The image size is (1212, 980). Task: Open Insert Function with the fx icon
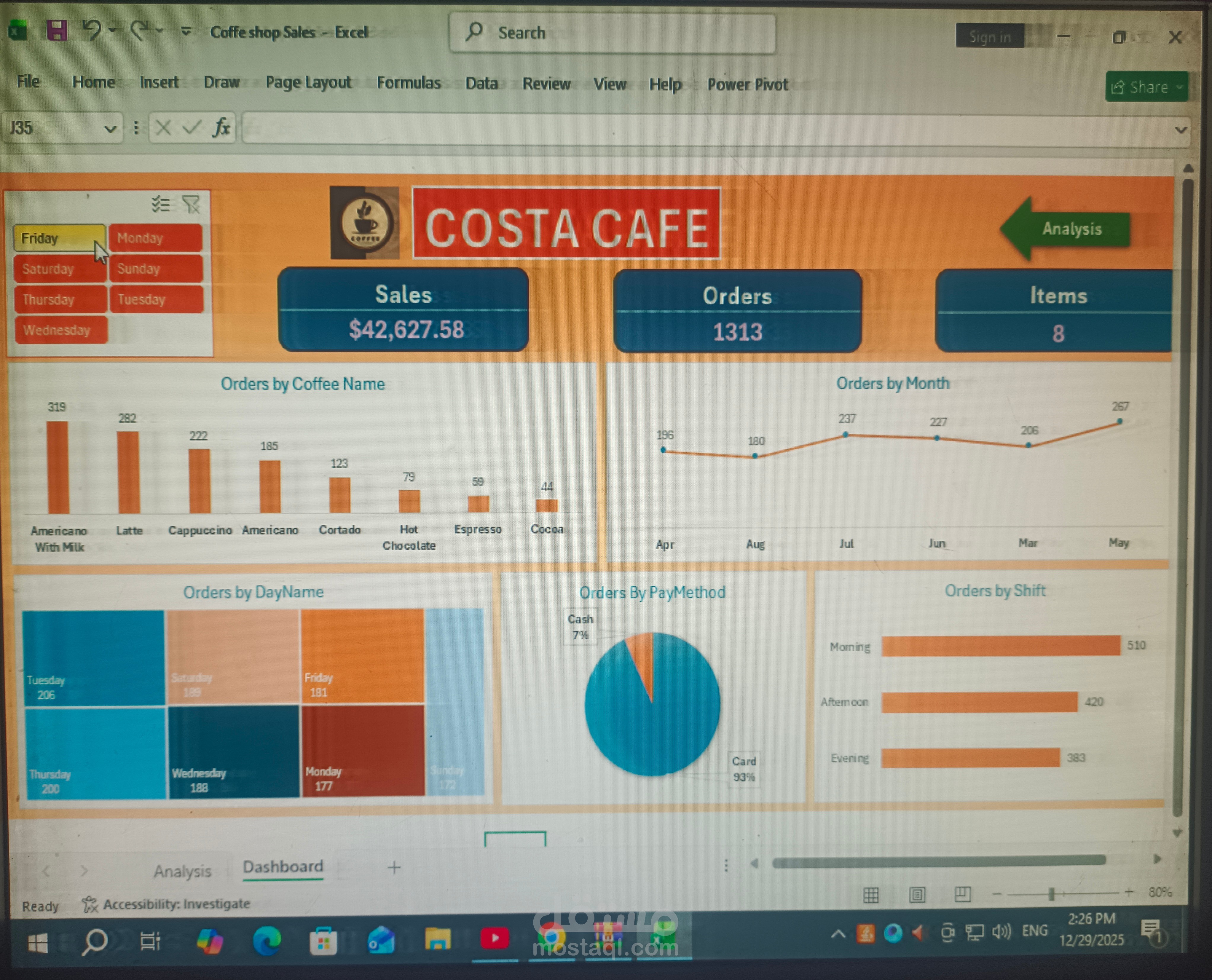[222, 127]
